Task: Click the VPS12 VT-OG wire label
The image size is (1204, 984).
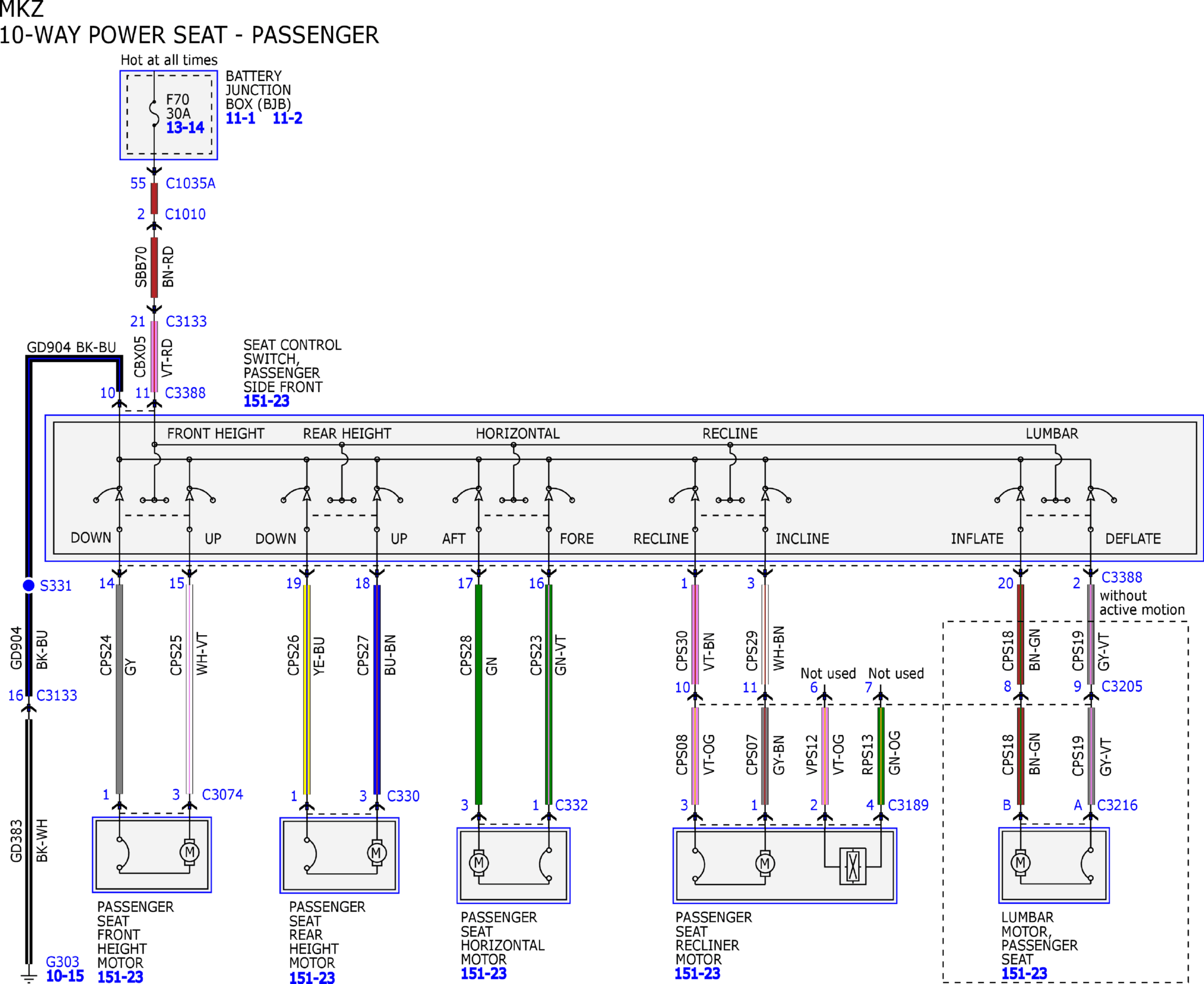Action: (825, 756)
